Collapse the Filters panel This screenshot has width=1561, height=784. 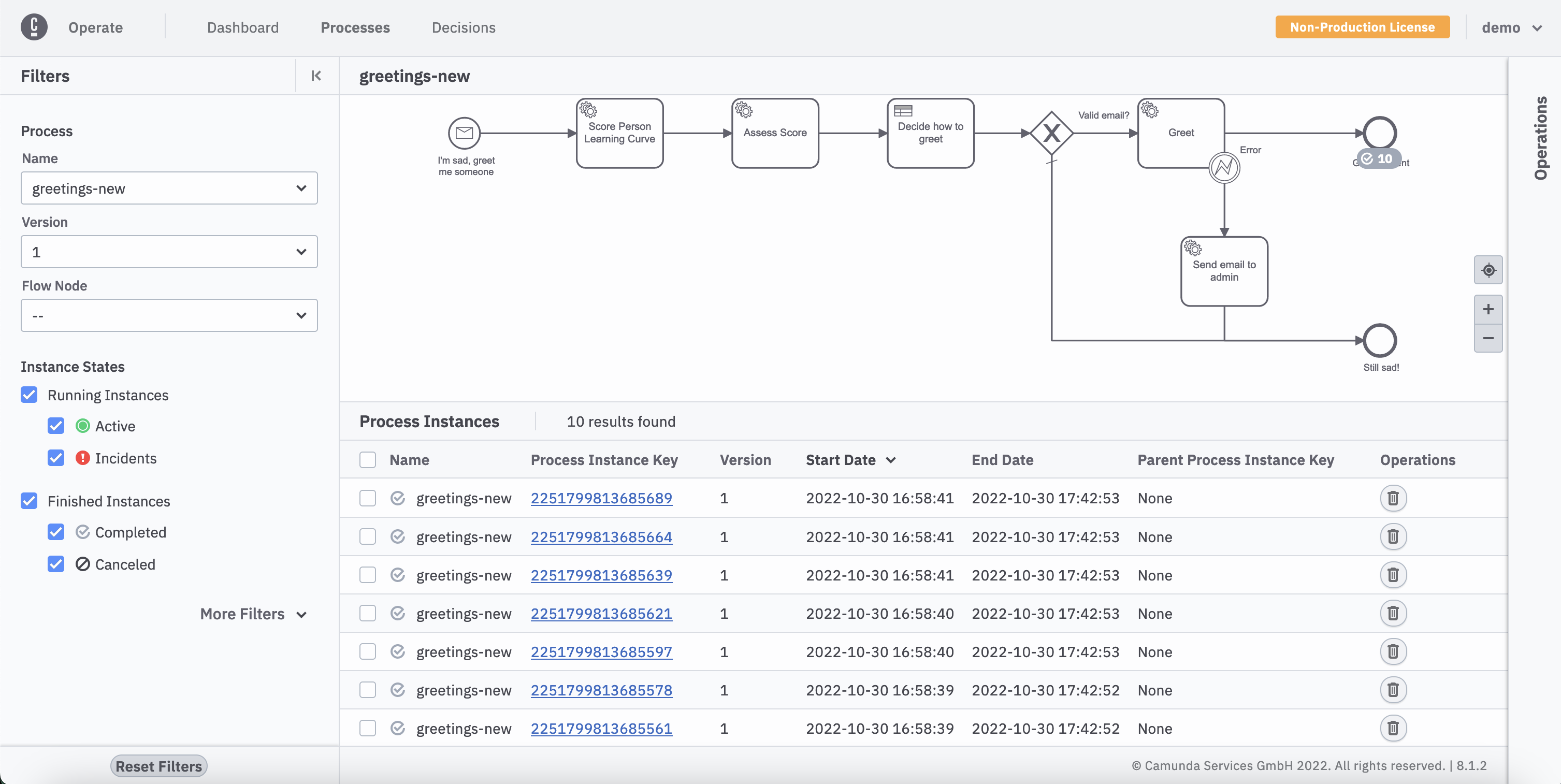click(x=316, y=76)
